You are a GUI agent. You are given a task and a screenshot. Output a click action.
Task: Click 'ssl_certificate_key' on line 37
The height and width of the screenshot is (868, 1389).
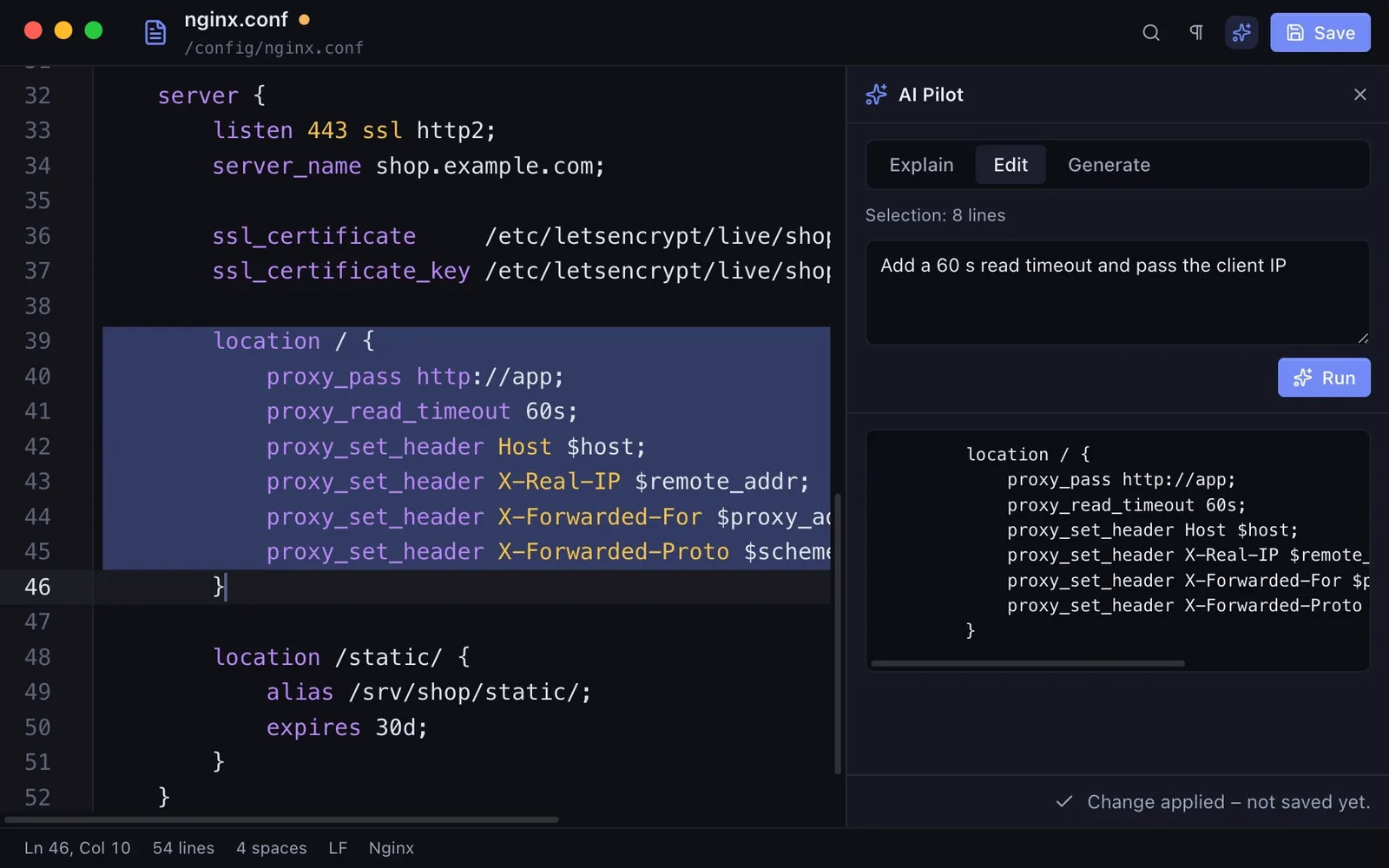pos(341,271)
